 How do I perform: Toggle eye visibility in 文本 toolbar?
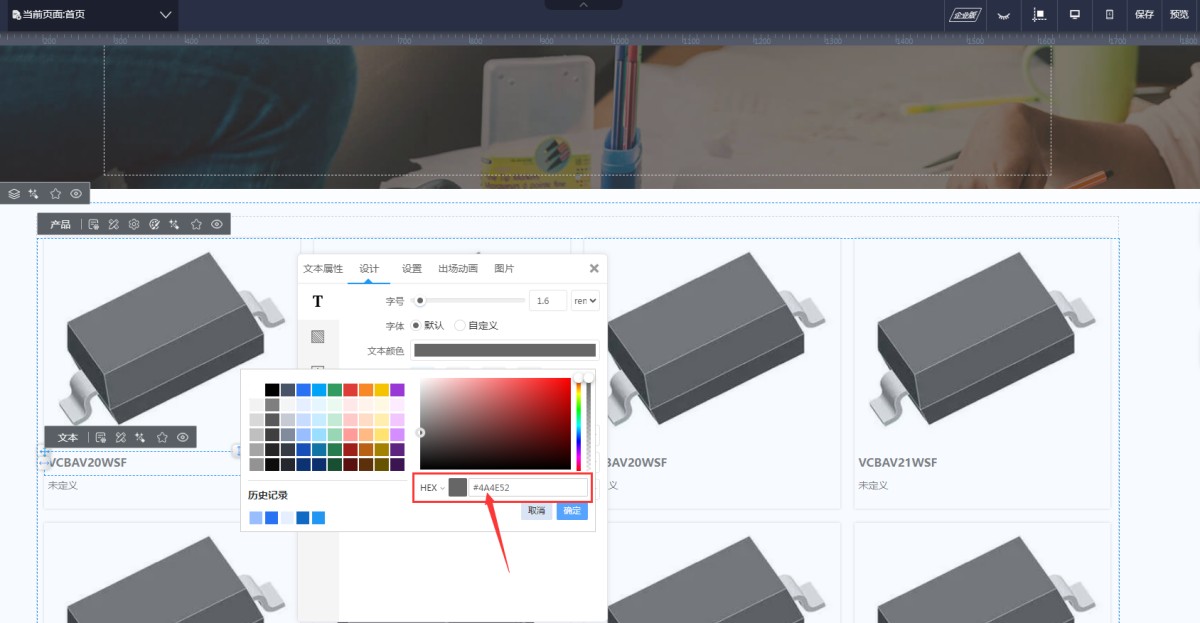(183, 437)
